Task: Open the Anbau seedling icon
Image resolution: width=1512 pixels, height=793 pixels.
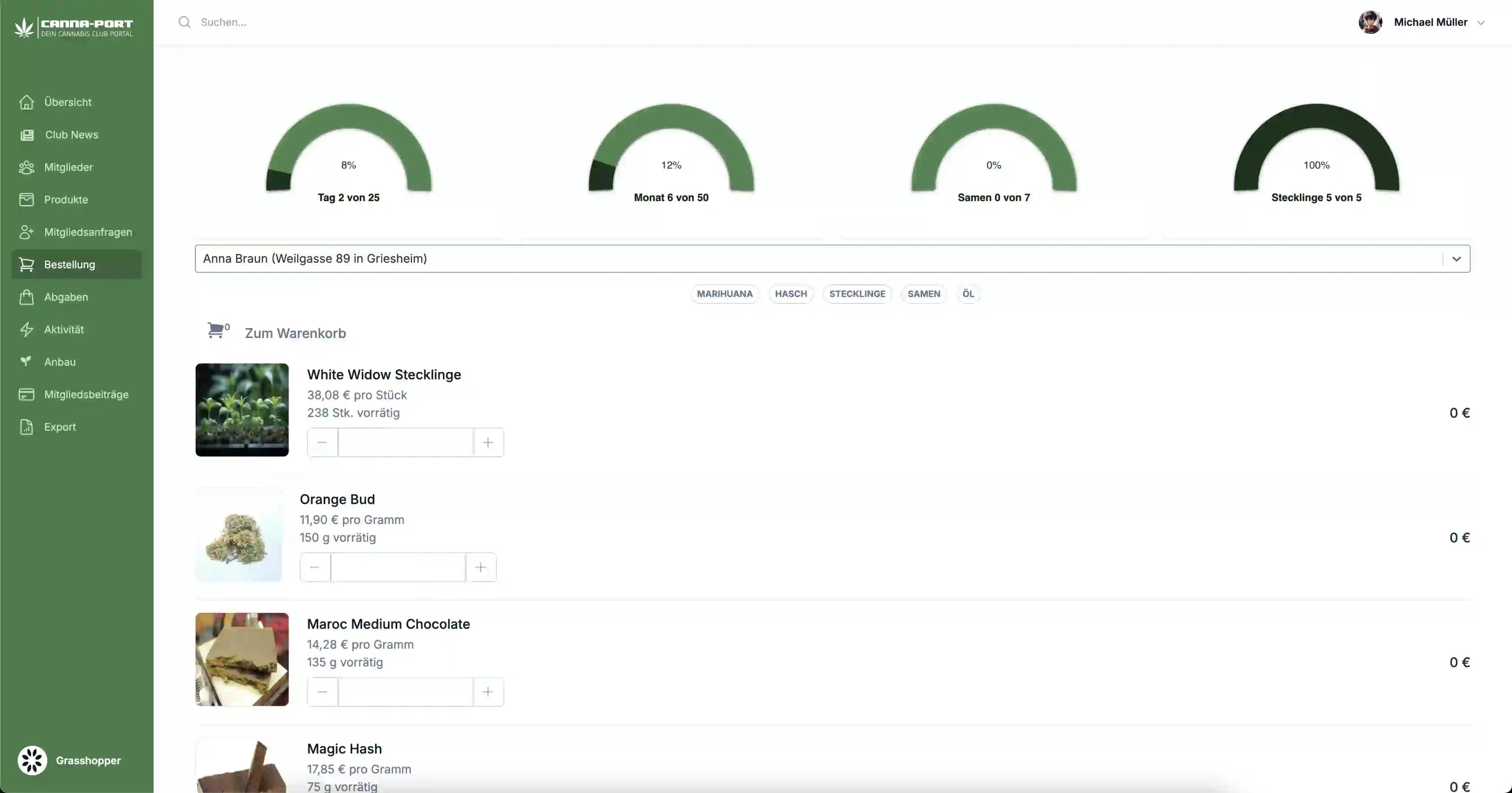Action: (26, 361)
